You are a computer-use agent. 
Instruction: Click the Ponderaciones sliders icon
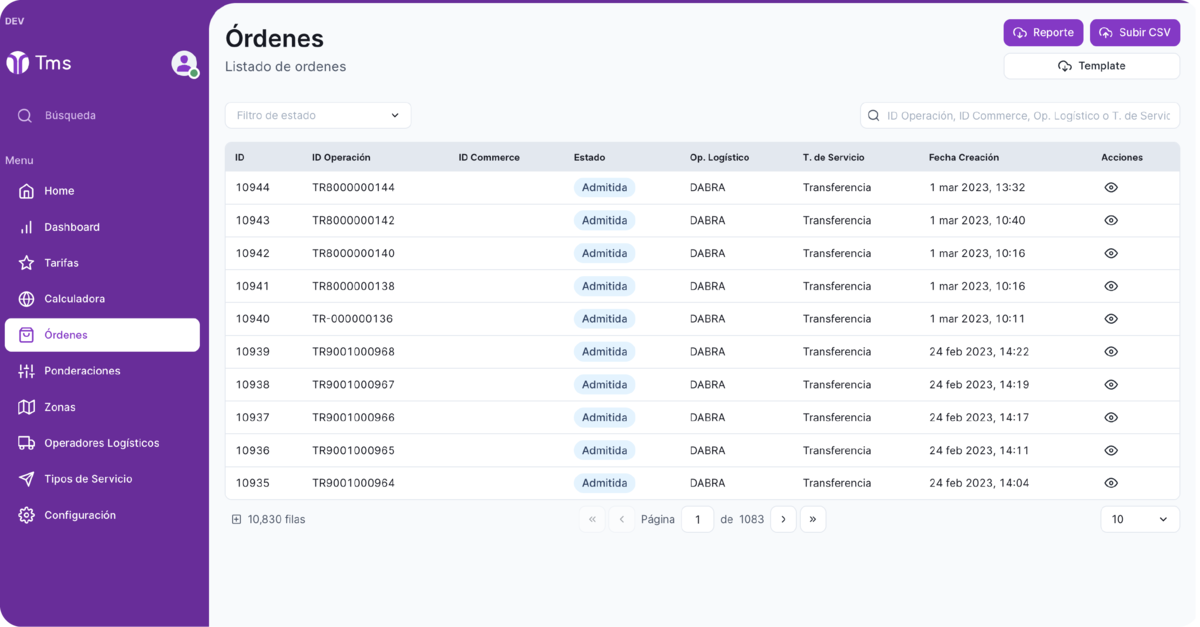[27, 371]
